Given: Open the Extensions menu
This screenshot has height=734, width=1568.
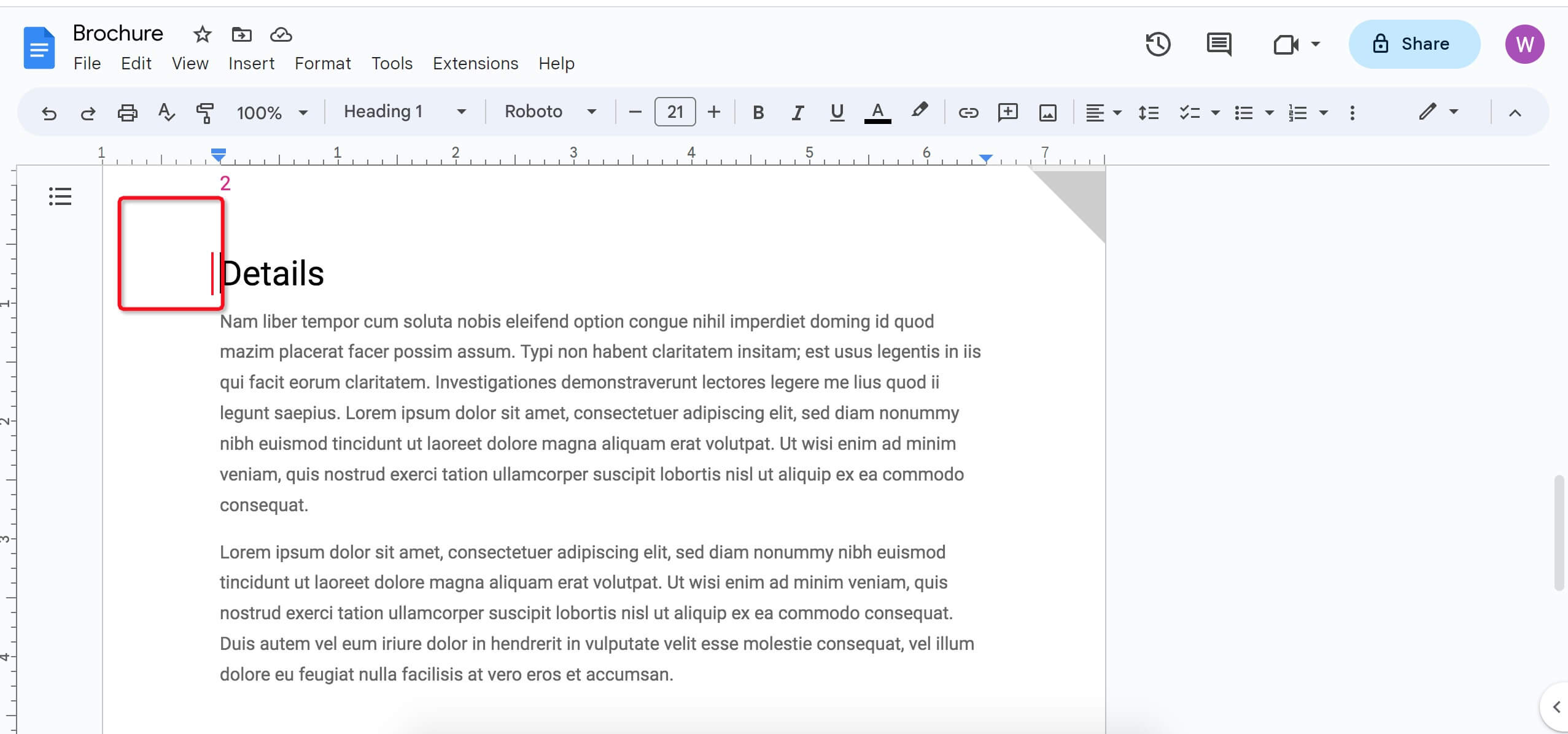Looking at the screenshot, I should [x=475, y=64].
